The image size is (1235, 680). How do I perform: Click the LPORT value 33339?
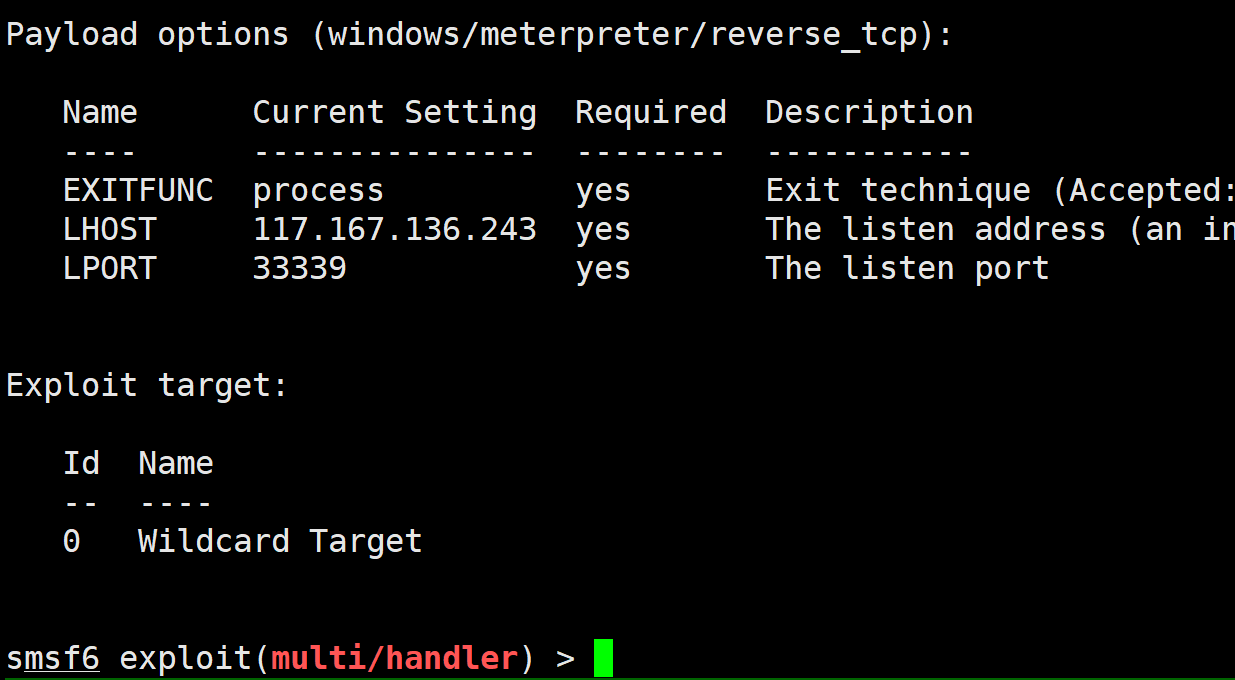tap(299, 268)
